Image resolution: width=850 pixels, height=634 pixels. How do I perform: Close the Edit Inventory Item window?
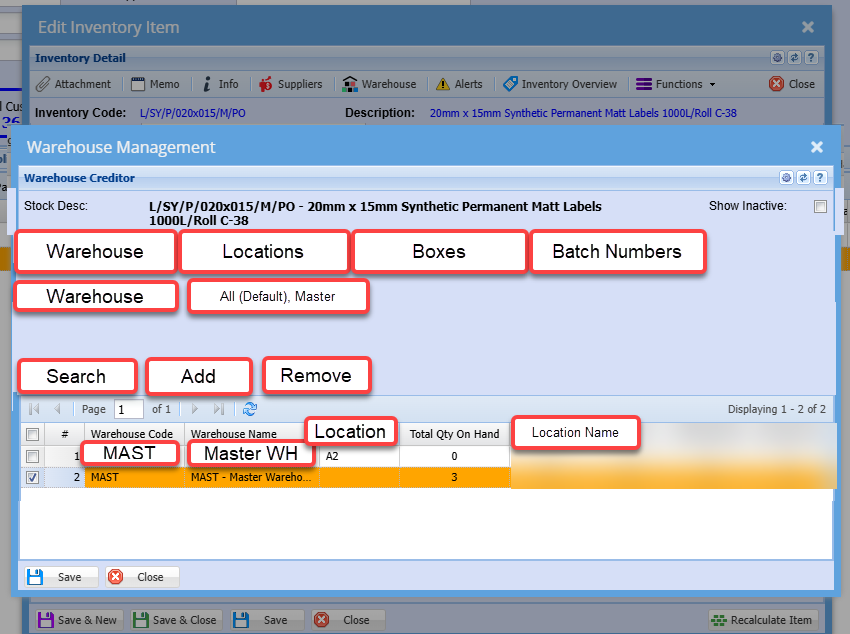point(808,27)
